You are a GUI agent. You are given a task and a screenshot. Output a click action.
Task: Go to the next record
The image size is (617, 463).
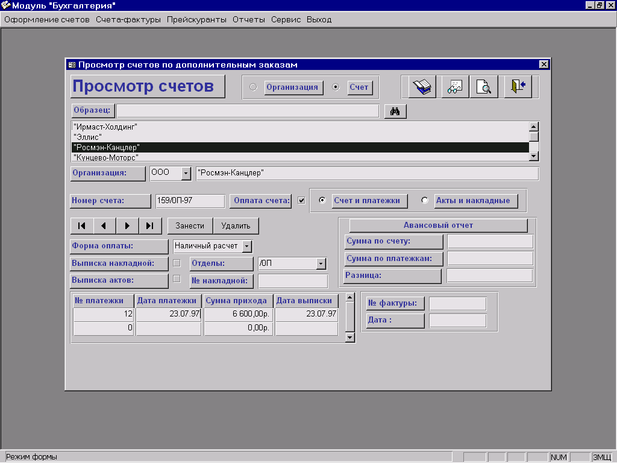(x=126, y=225)
